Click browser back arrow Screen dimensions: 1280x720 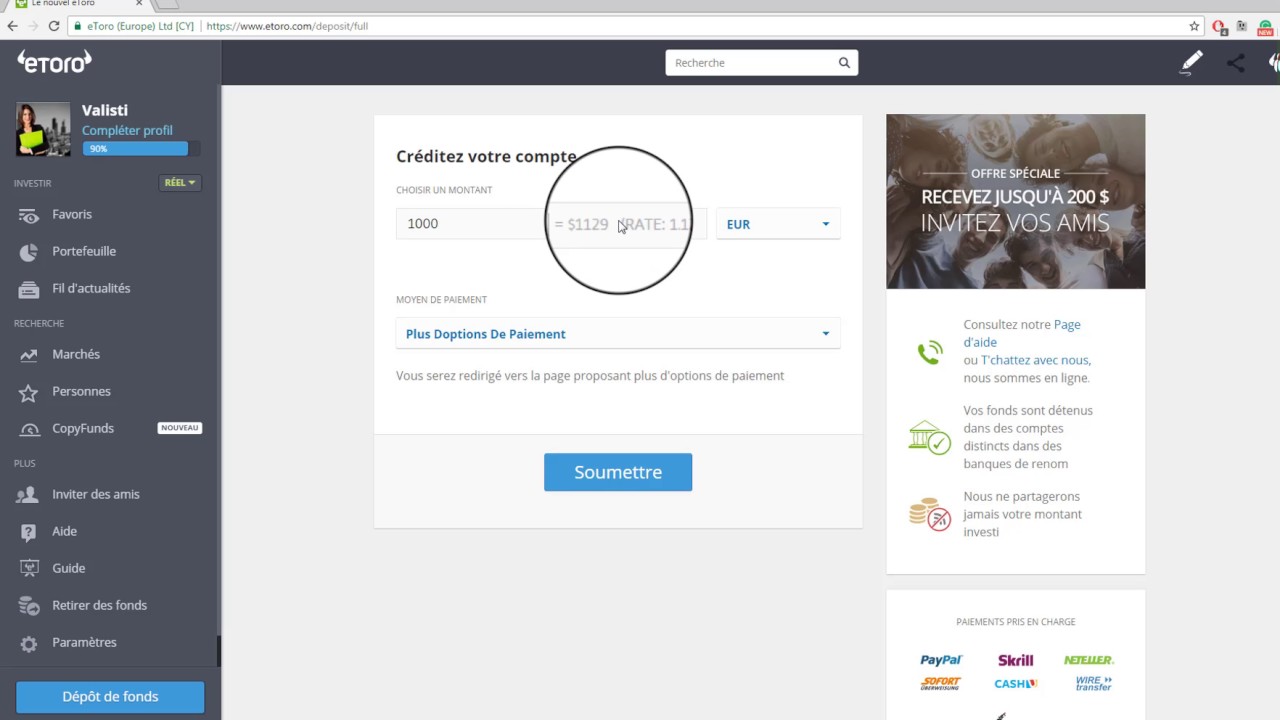point(12,26)
